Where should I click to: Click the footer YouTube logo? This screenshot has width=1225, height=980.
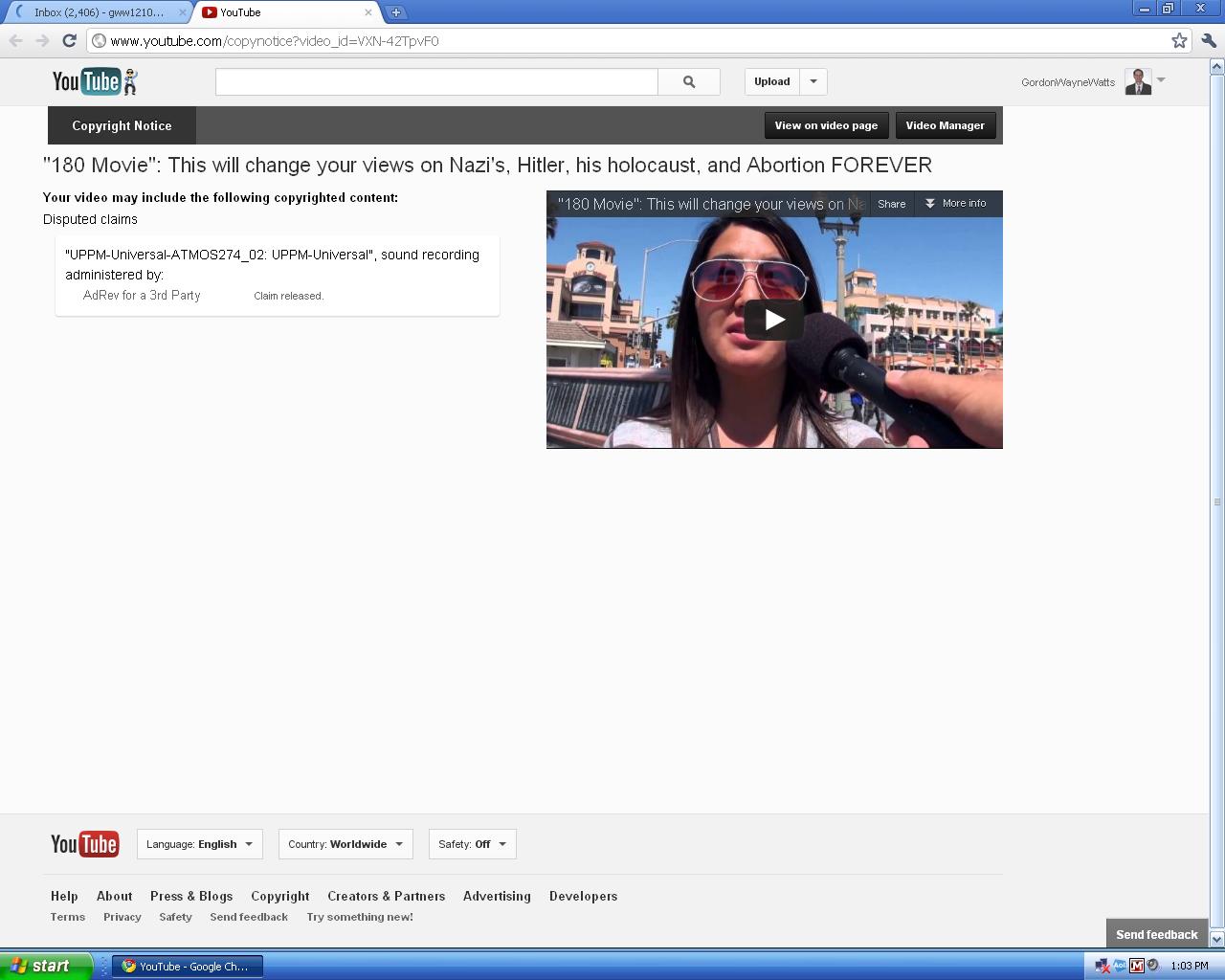[x=85, y=844]
